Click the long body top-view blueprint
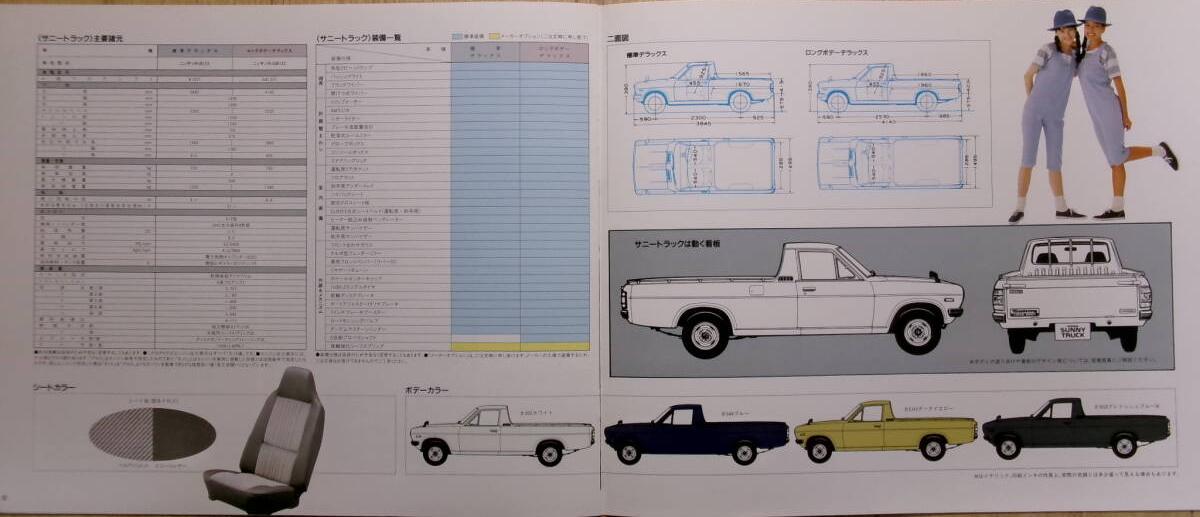The width and height of the screenshot is (1200, 517). (x=890, y=162)
